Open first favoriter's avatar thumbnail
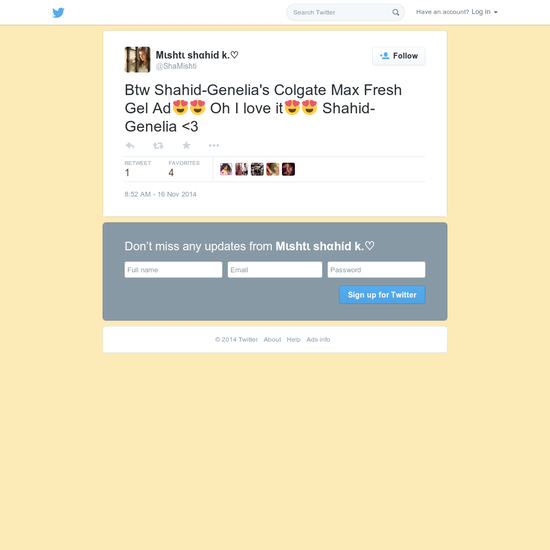550x550 pixels. click(226, 169)
